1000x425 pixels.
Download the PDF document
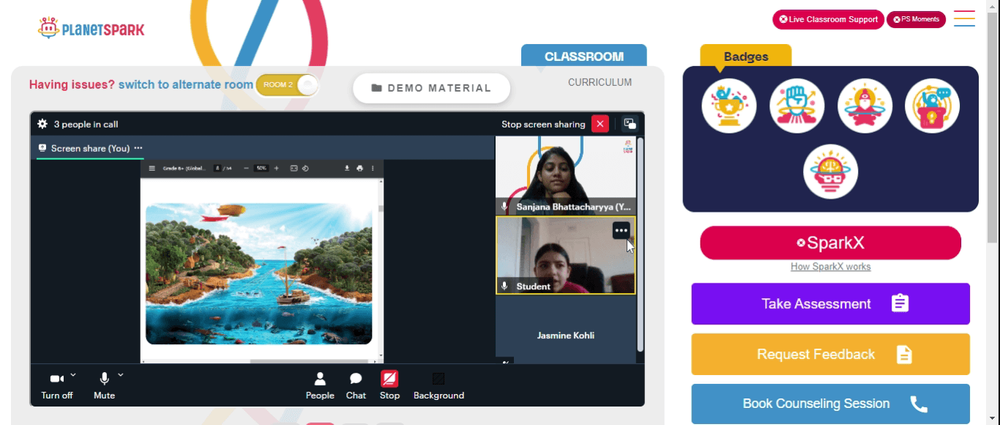coord(347,168)
